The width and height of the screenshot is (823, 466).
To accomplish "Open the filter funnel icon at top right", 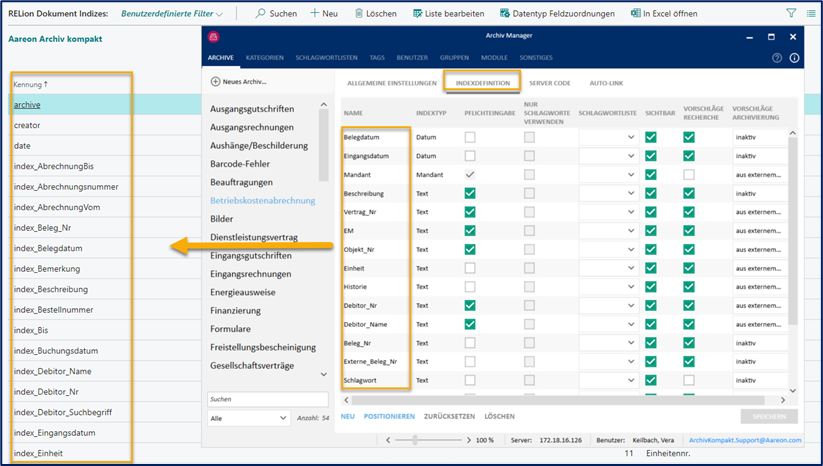I will click(x=791, y=14).
